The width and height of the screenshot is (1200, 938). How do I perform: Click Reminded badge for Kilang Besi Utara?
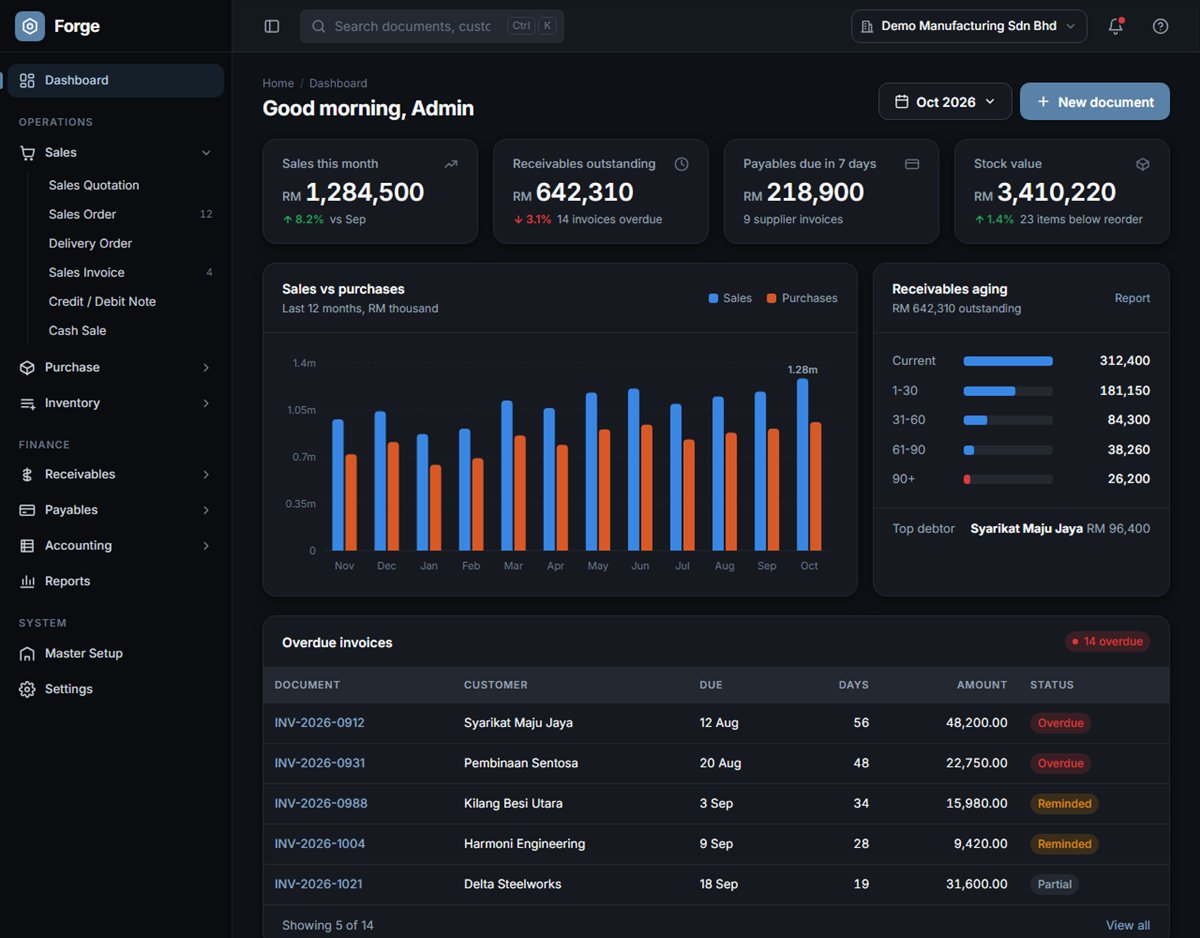1064,803
